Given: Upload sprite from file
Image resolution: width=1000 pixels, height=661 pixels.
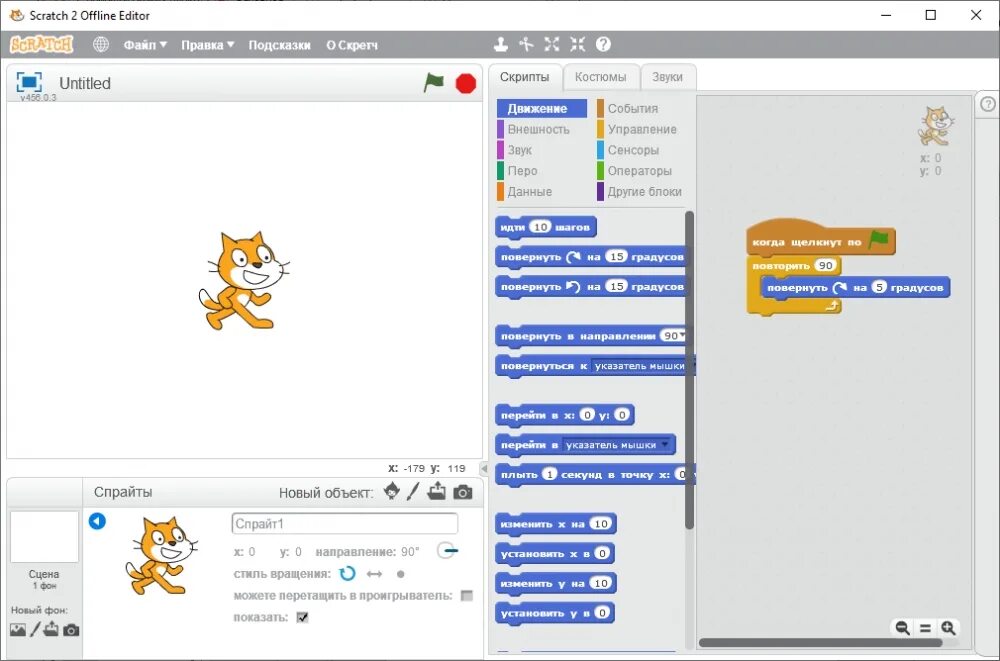Looking at the screenshot, I should [x=437, y=491].
